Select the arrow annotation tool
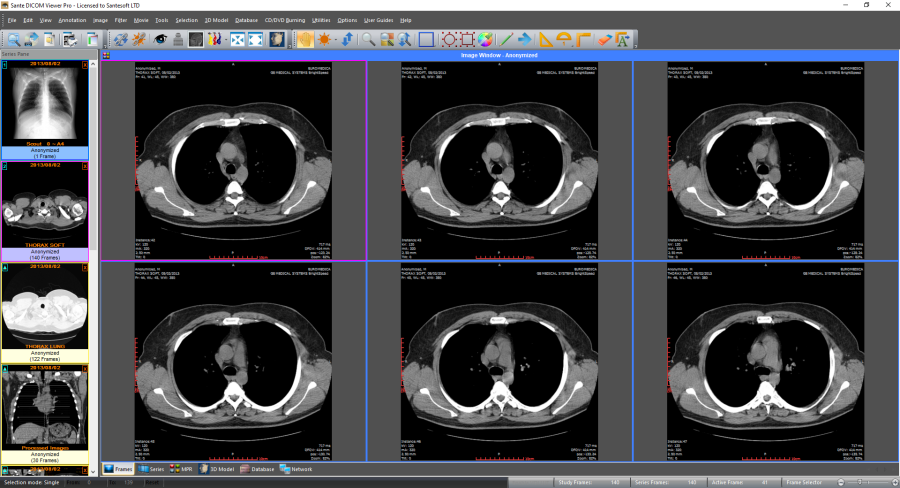The image size is (900, 488). tap(525, 39)
